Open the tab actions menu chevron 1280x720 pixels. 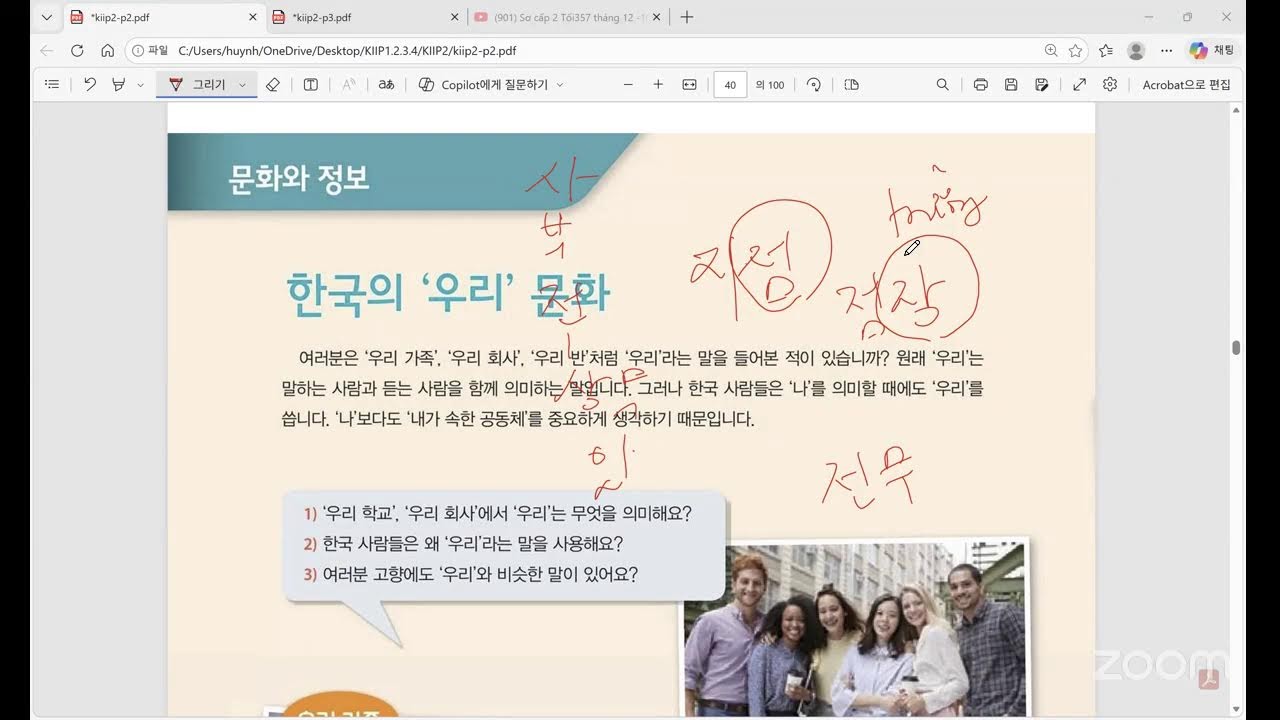47,17
